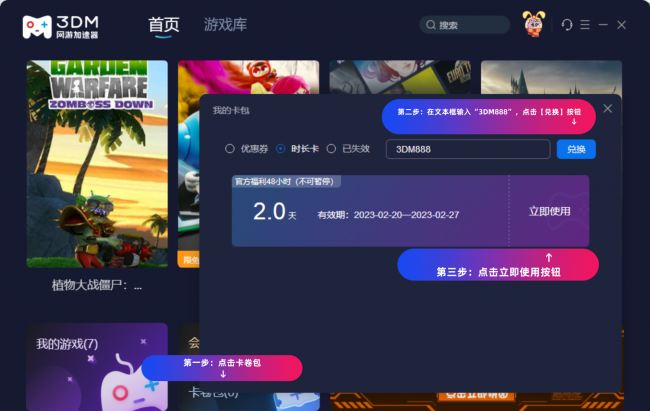
Task: Open the anime collage game cover
Action: pos(400,77)
